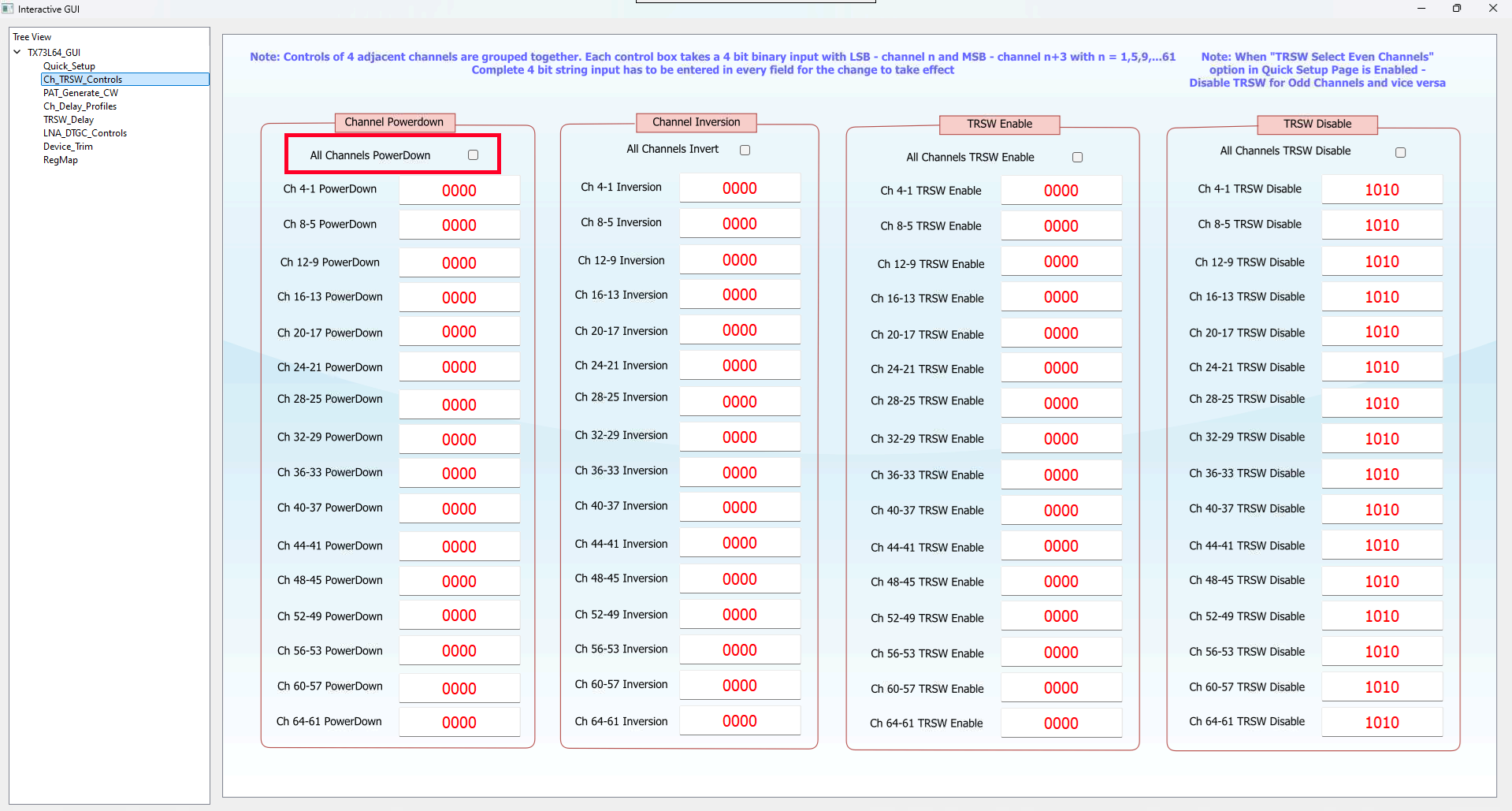Enable the All Channels PowerDown checkbox
The image size is (1512, 811).
(473, 155)
